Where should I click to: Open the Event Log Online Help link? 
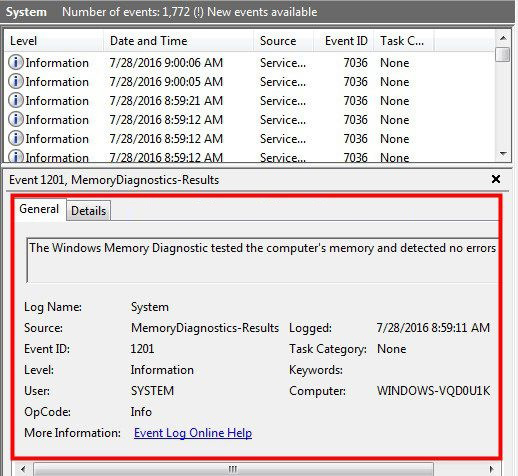tap(193, 433)
